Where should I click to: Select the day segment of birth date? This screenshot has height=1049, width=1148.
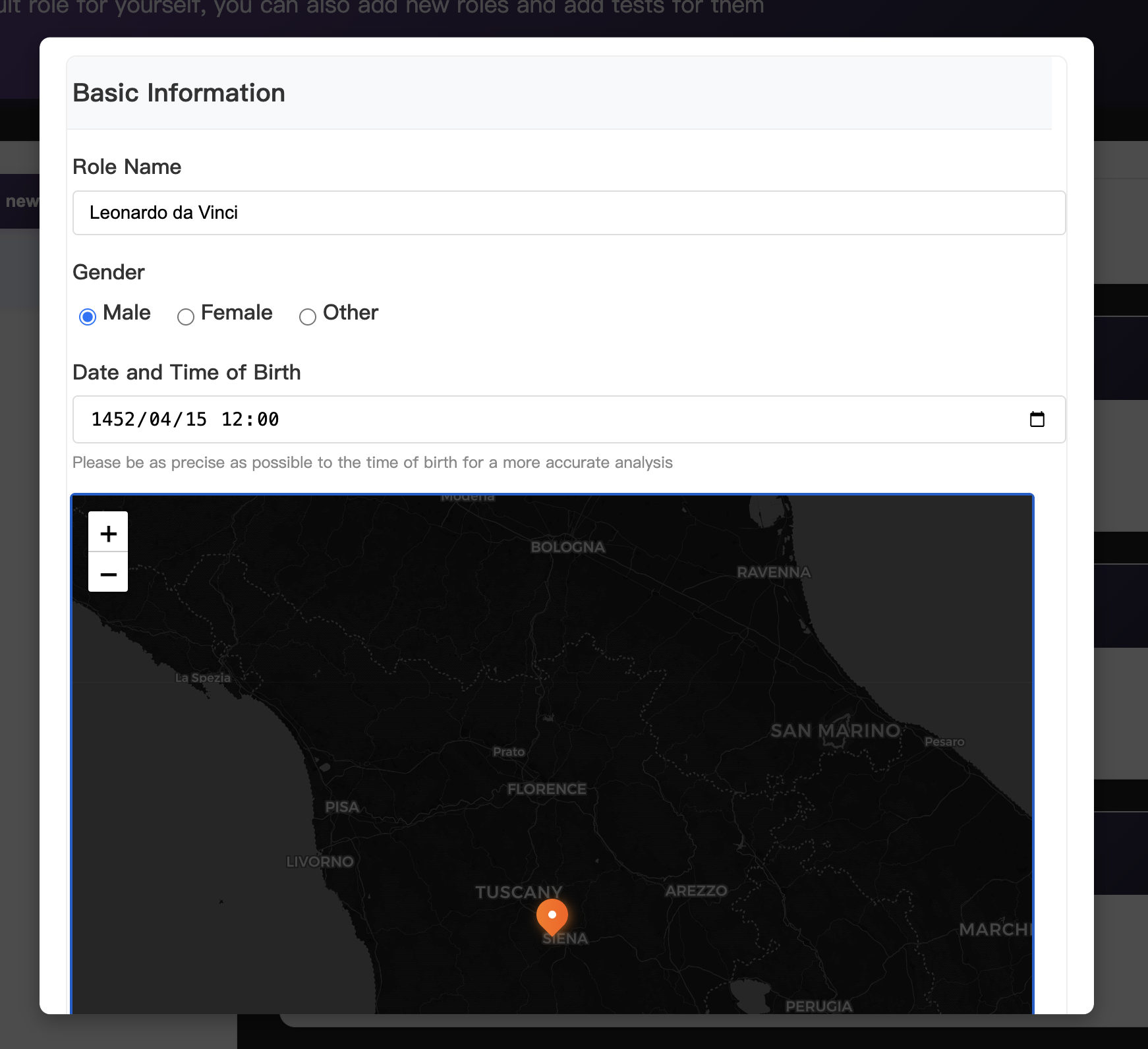click(196, 419)
